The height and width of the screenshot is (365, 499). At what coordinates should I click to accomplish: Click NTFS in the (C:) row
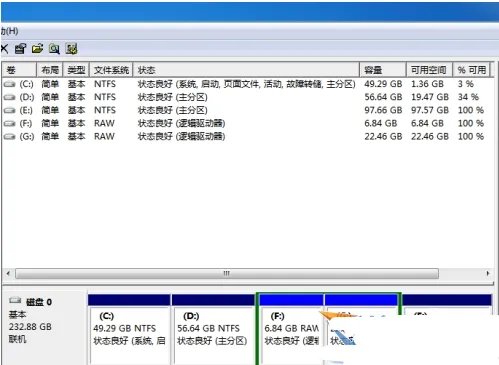coord(105,84)
